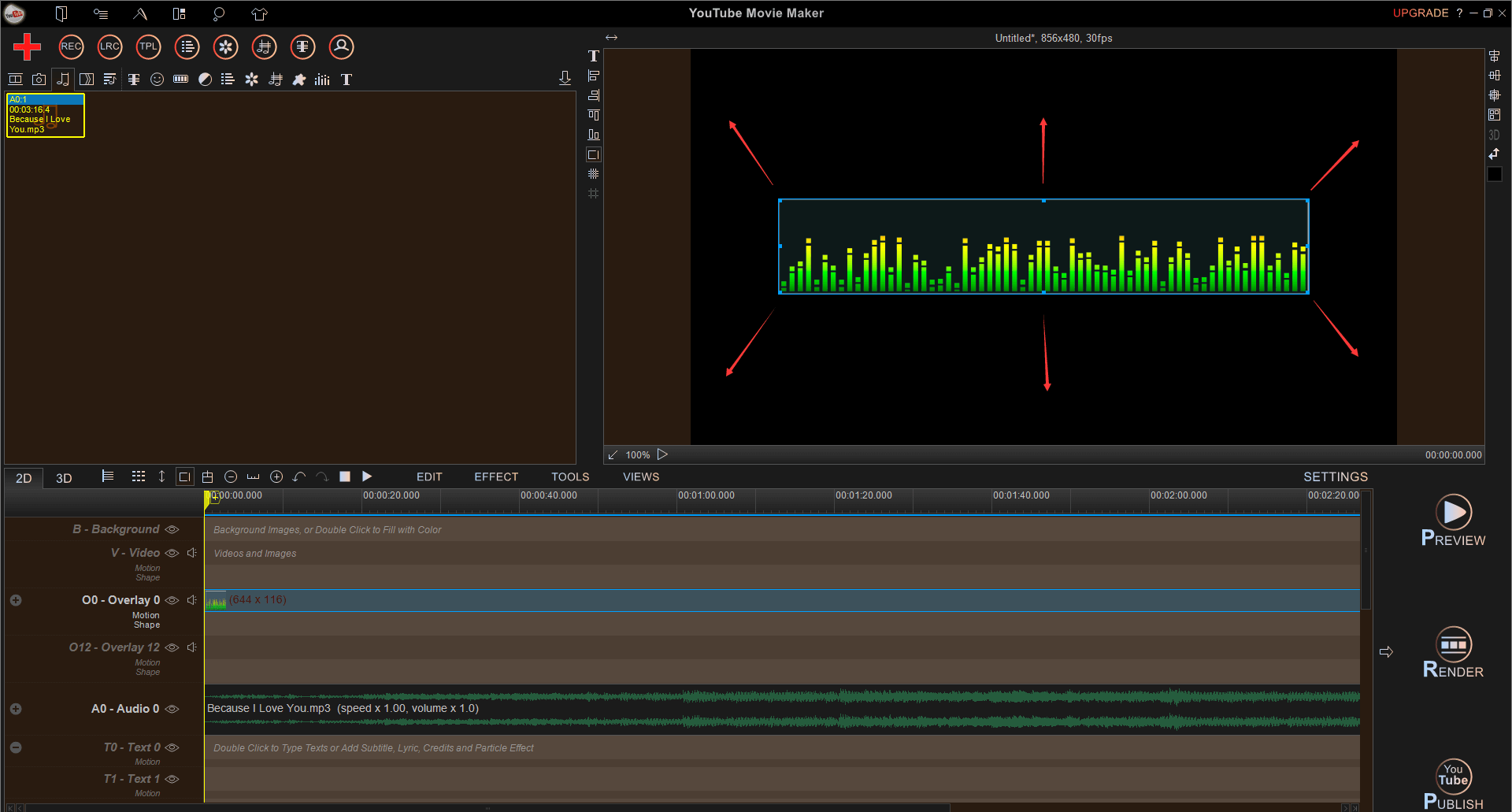Click the zoom in plus timeline icon
This screenshot has width=1512, height=812.
pos(276,476)
